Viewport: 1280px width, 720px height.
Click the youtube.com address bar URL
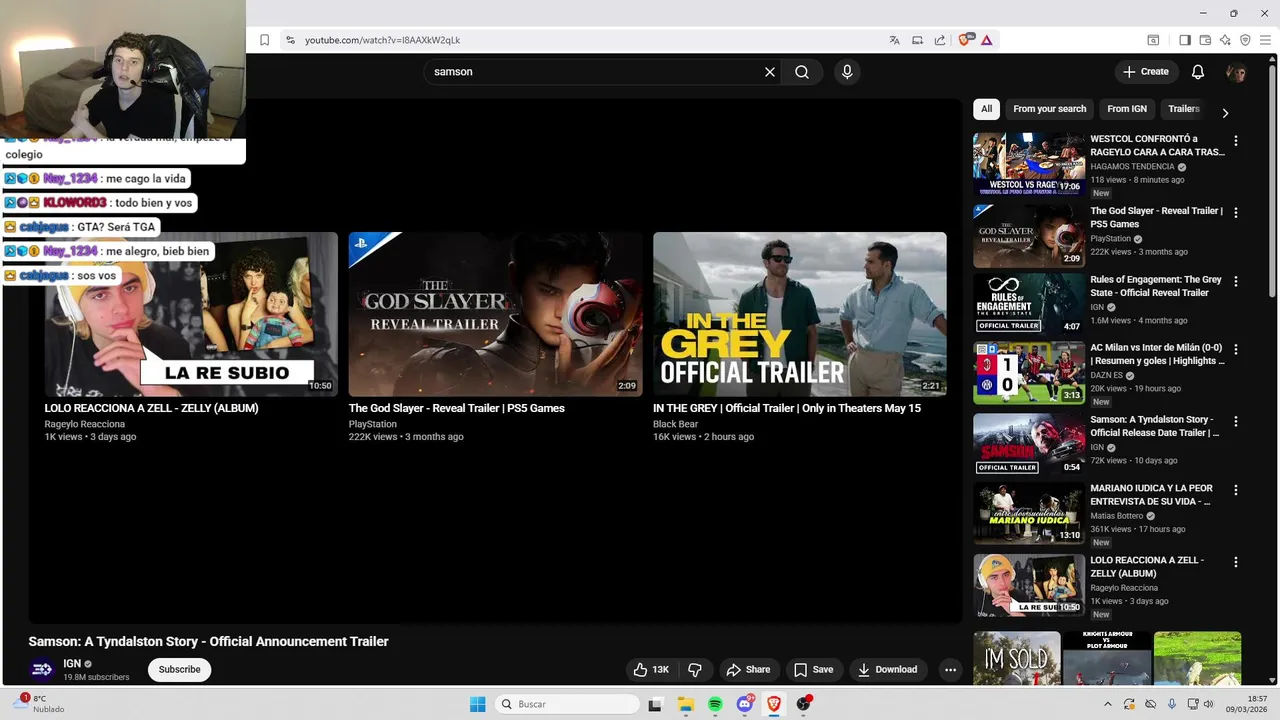[x=382, y=40]
